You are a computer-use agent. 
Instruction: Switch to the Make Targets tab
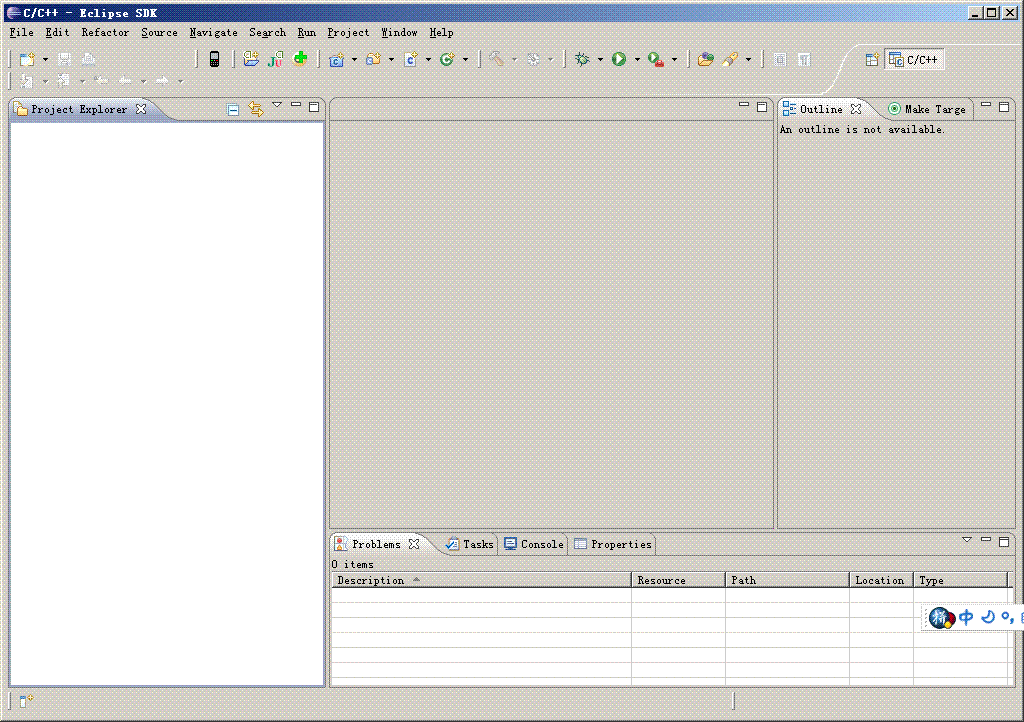[x=927, y=109]
